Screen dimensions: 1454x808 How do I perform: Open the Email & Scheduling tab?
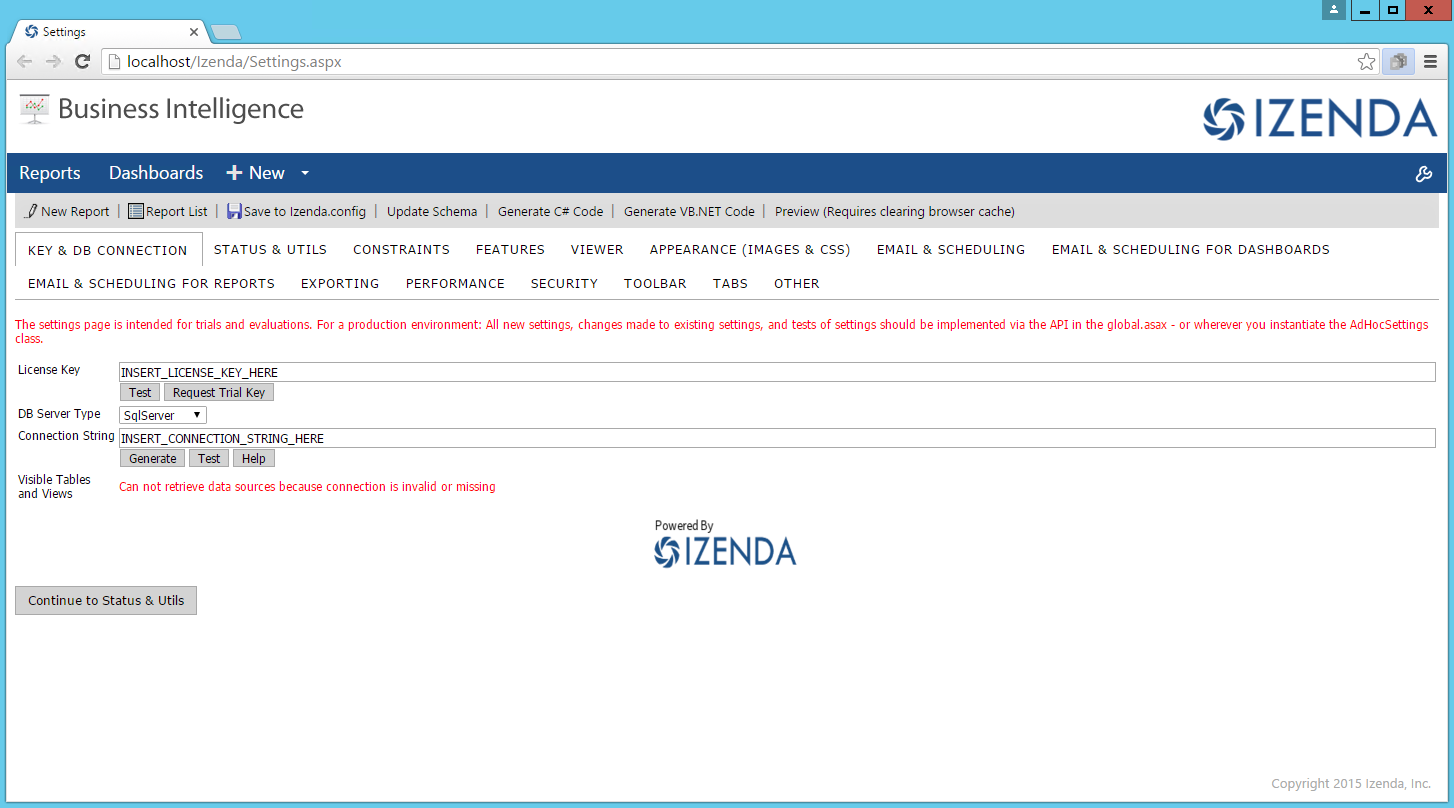click(951, 250)
